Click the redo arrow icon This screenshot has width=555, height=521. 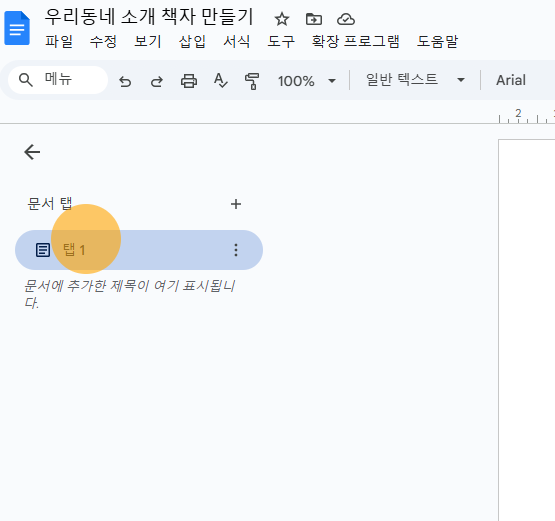click(x=157, y=81)
